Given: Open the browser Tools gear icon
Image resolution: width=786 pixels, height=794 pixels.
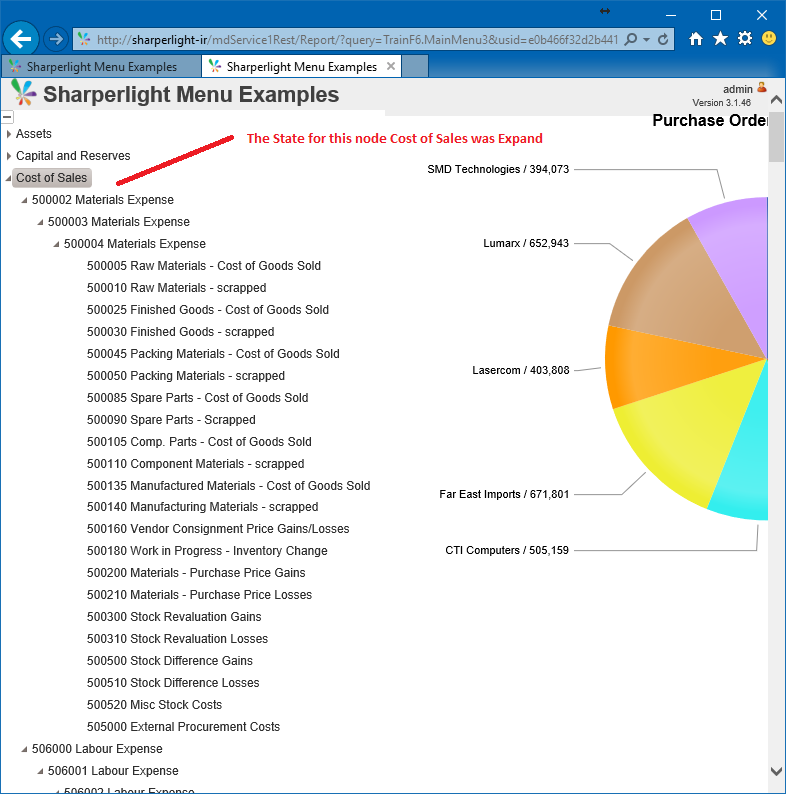Looking at the screenshot, I should [x=744, y=38].
